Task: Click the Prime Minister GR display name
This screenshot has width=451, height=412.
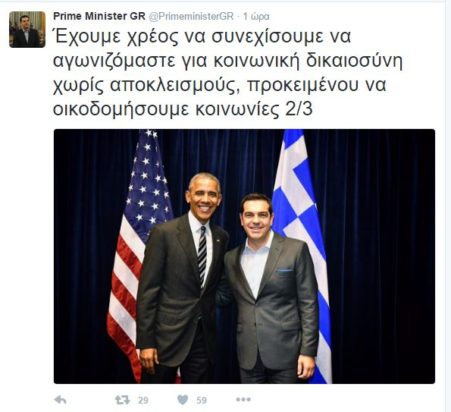Action: [99, 16]
